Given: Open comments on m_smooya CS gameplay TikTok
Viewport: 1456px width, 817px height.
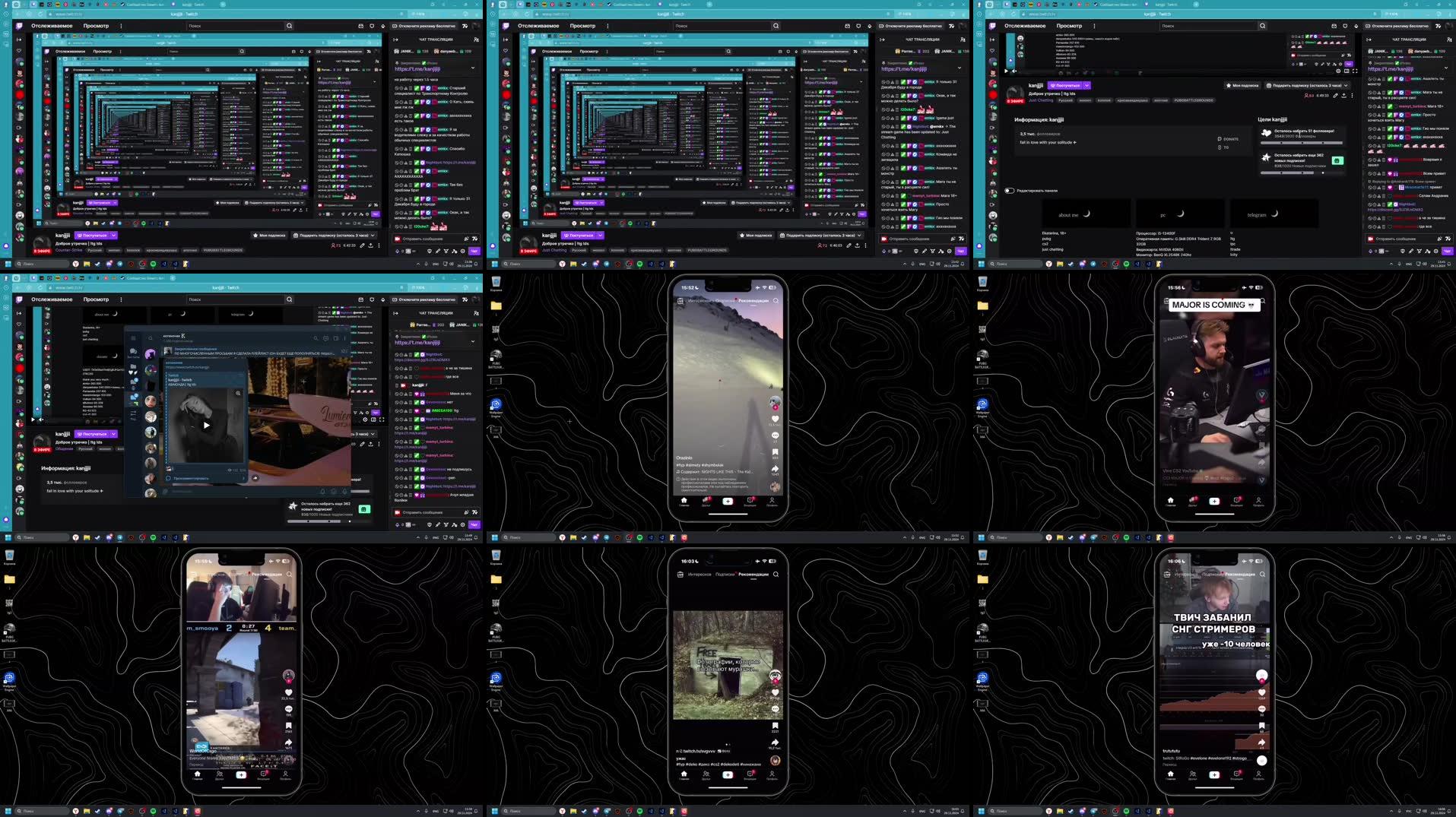Looking at the screenshot, I should tap(288, 710).
